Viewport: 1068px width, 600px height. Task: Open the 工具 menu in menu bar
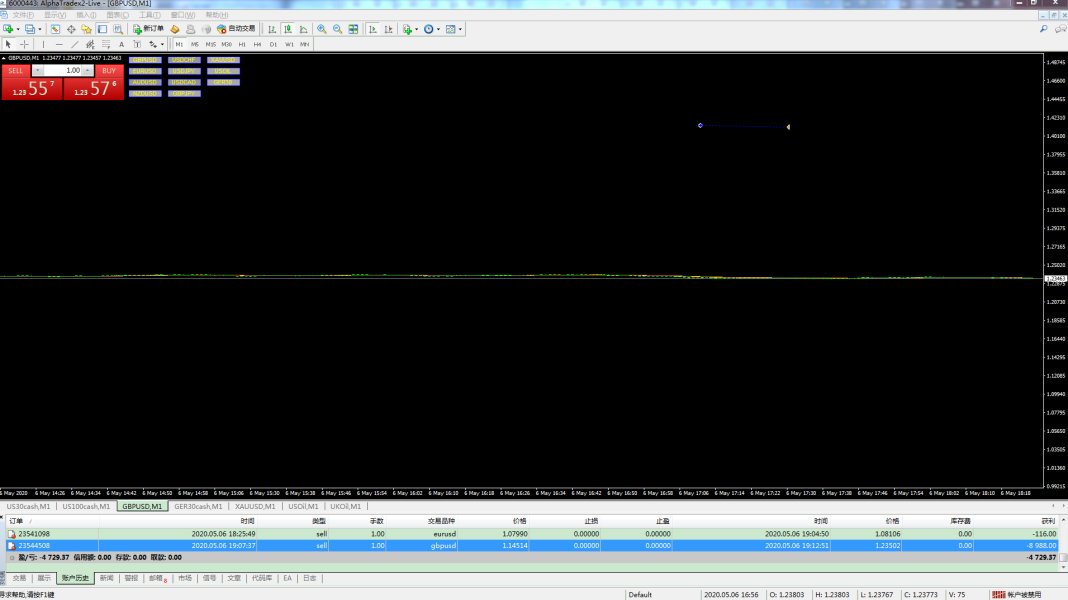tap(149, 15)
